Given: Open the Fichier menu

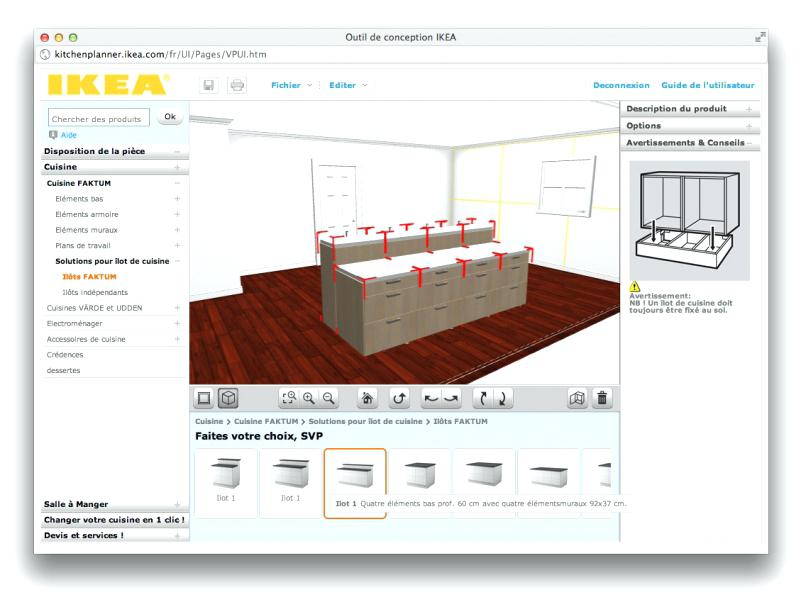Looking at the screenshot, I should (x=291, y=85).
